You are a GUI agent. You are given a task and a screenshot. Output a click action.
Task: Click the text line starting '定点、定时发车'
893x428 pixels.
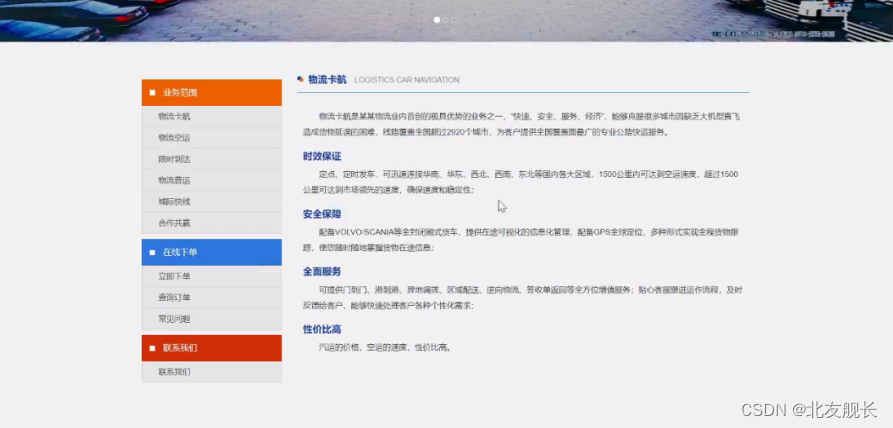coord(529,174)
